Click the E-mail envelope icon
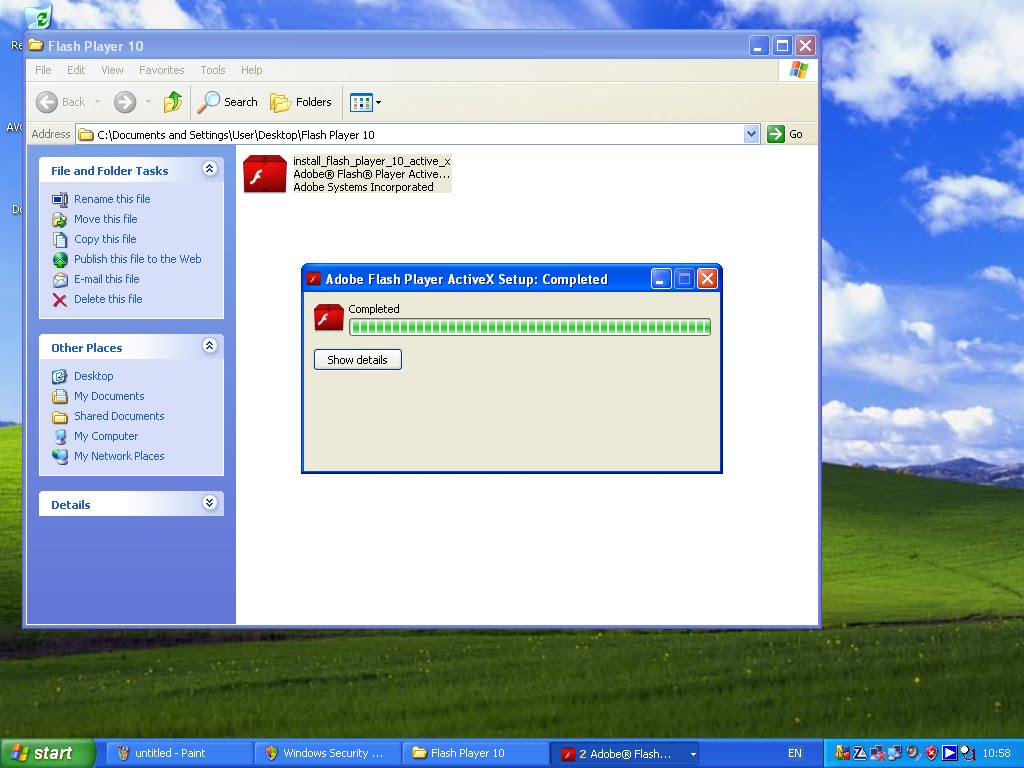This screenshot has height=768, width=1024. [59, 280]
